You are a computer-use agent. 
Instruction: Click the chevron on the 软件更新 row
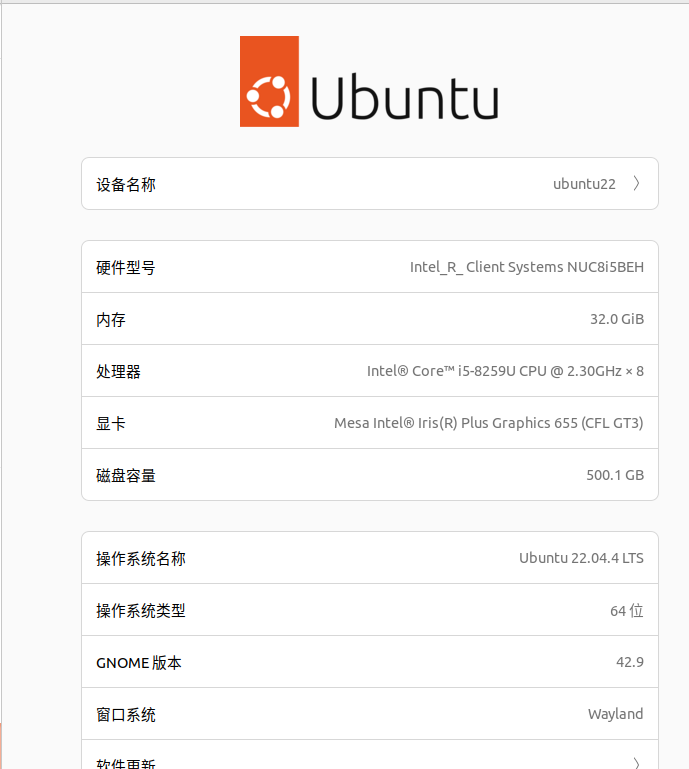[636, 763]
